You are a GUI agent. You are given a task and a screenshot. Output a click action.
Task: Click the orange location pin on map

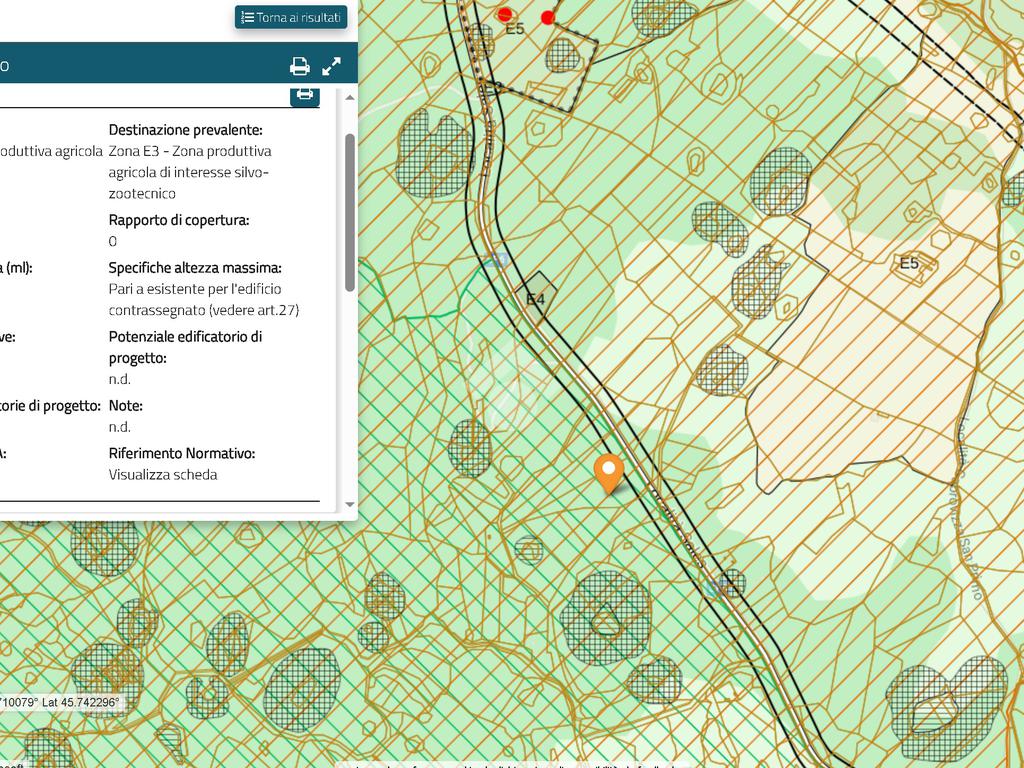click(608, 470)
